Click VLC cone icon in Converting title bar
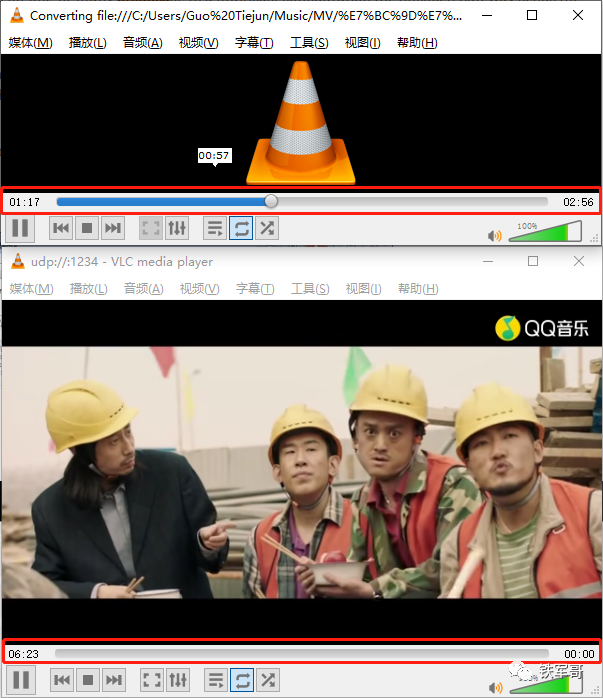 [x=17, y=16]
